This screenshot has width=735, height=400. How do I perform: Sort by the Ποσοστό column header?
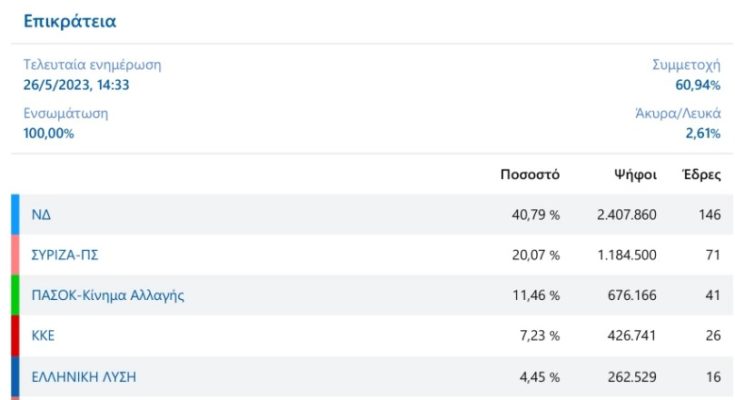(x=530, y=175)
